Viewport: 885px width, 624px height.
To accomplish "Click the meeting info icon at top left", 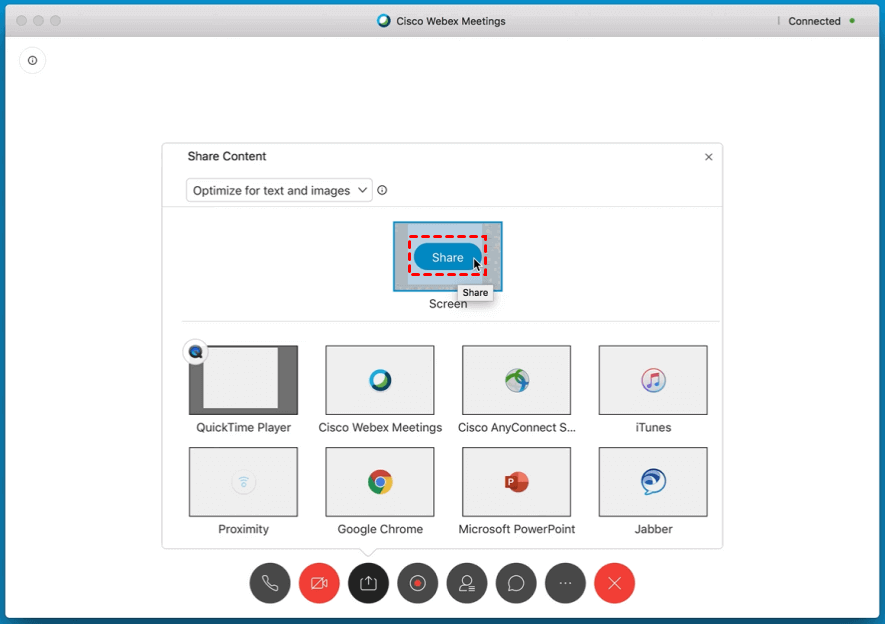I will pyautogui.click(x=32, y=60).
